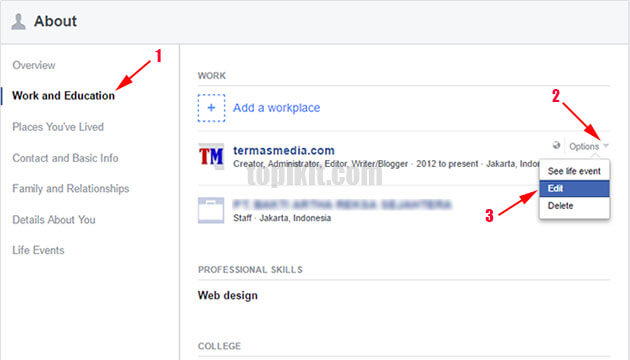Screen dimensions: 630x360
Task: Click the dashed plus add workplace icon
Action: click(x=211, y=108)
